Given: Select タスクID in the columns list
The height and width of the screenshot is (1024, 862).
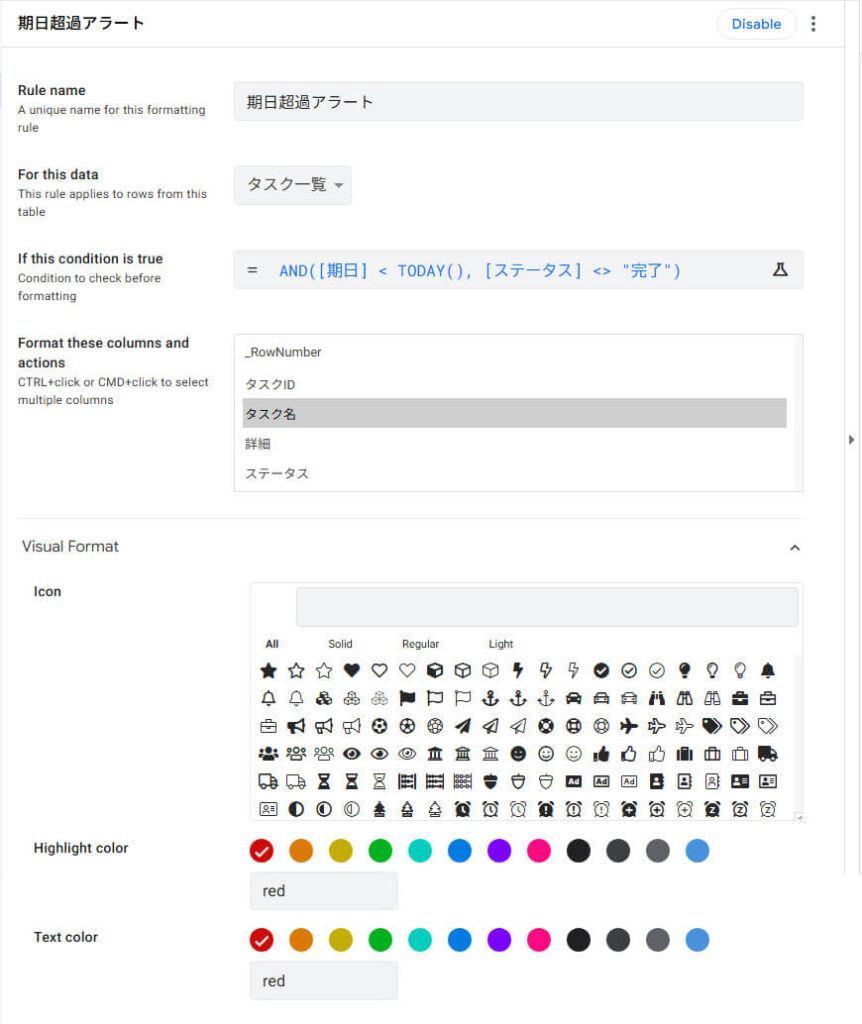Looking at the screenshot, I should click(270, 384).
